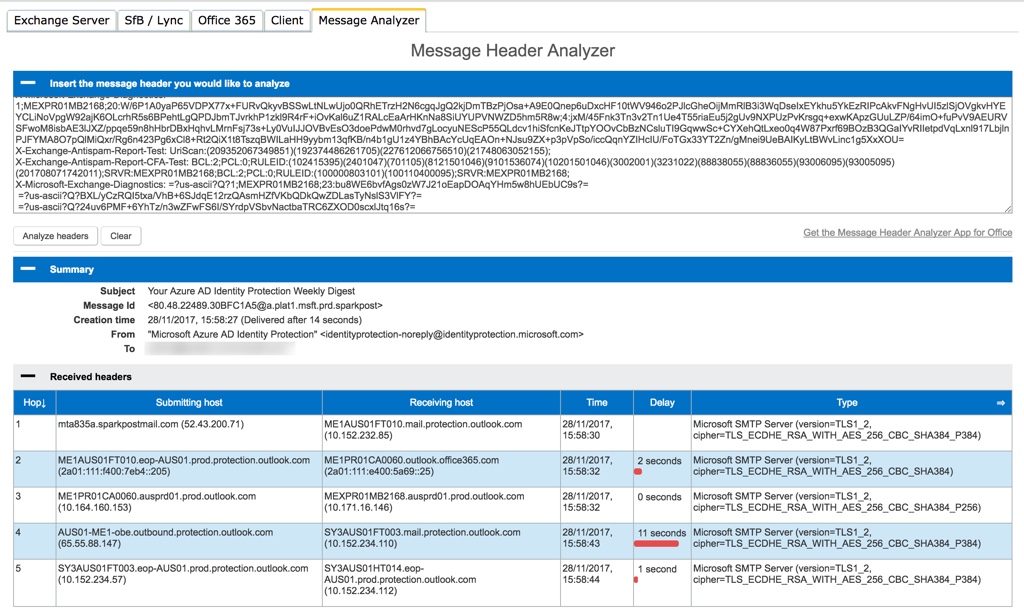Click the 2 seconds delay bar
This screenshot has height=612, width=1024.
coord(638,472)
